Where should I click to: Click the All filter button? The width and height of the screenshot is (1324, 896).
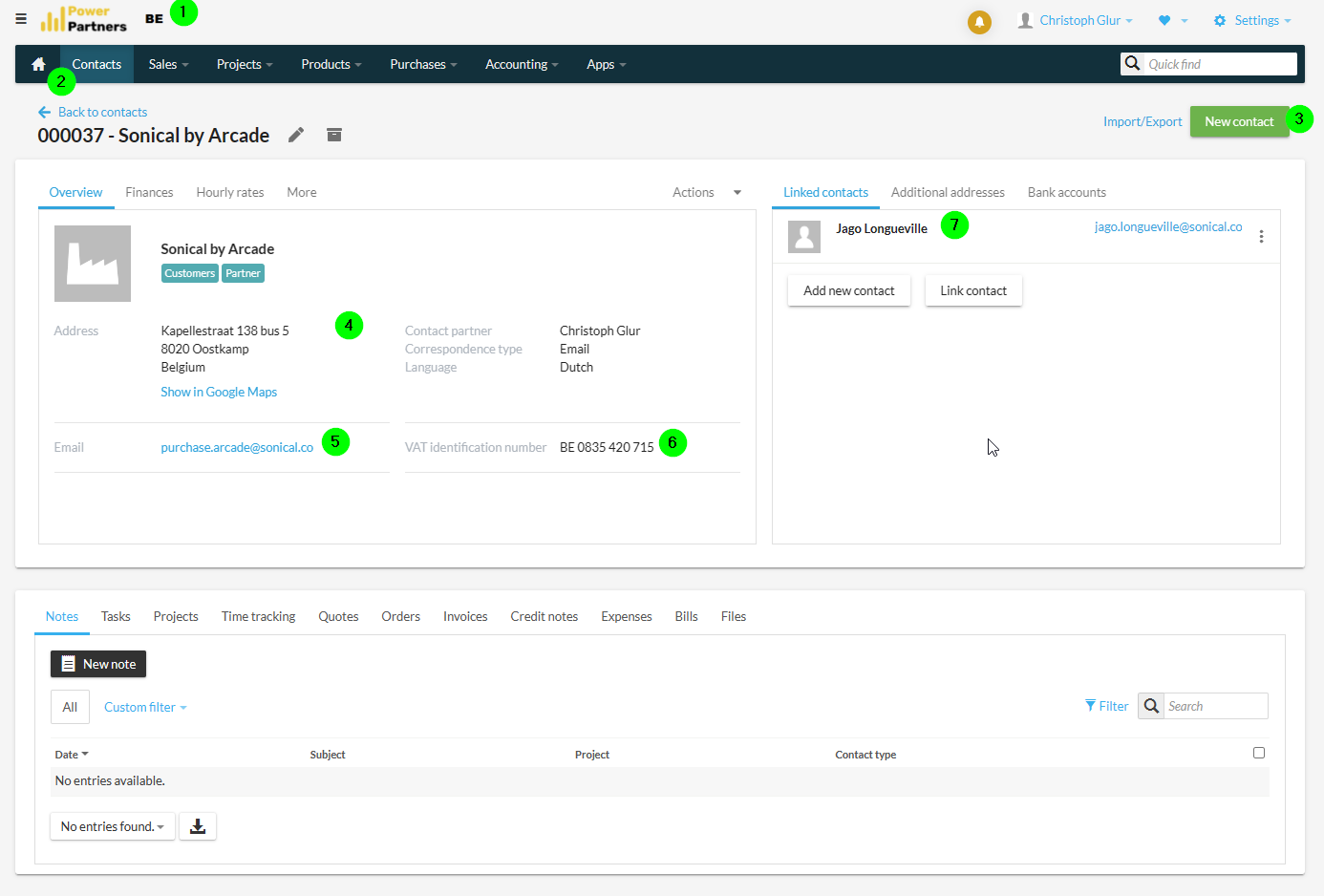[70, 707]
